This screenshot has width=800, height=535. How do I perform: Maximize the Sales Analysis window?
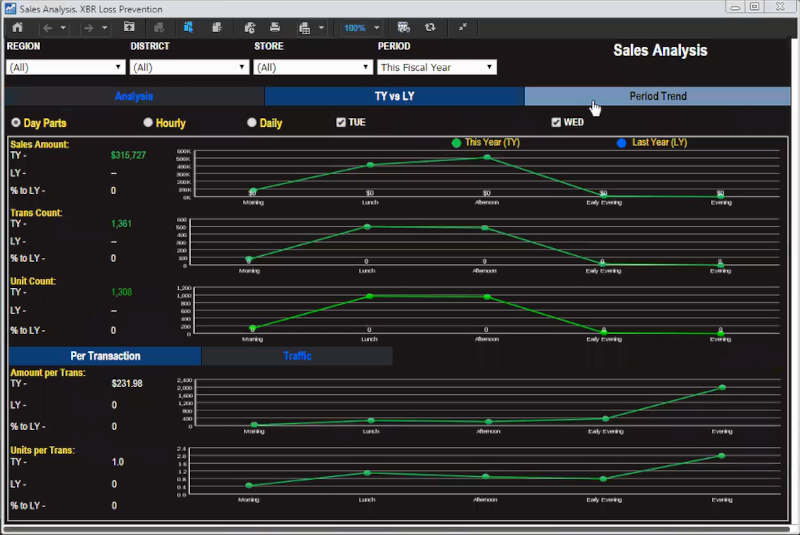(755, 7)
